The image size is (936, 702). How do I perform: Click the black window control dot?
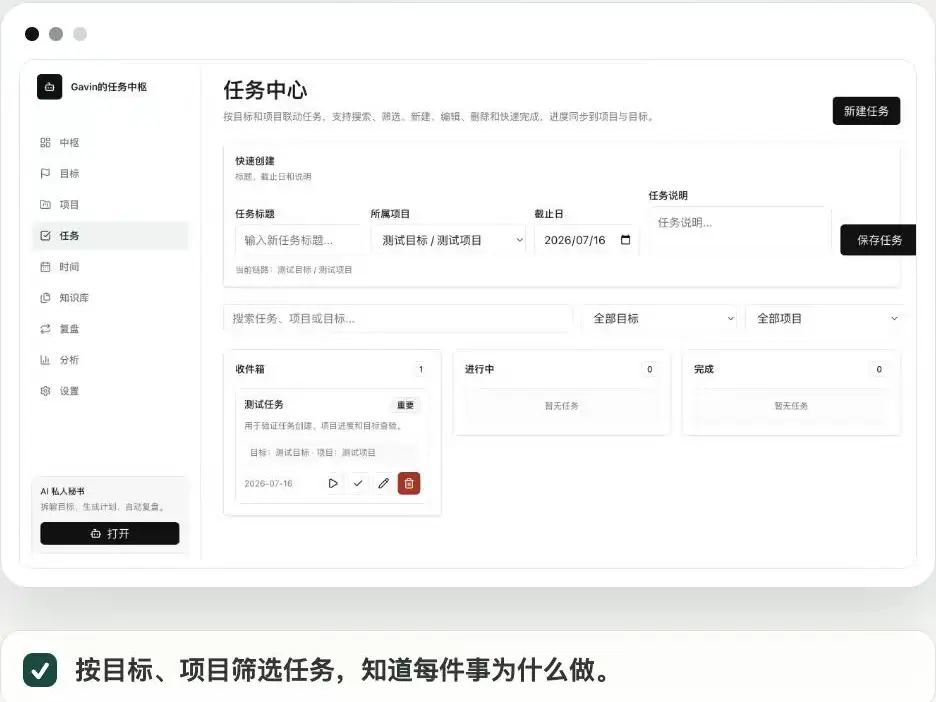coord(32,34)
